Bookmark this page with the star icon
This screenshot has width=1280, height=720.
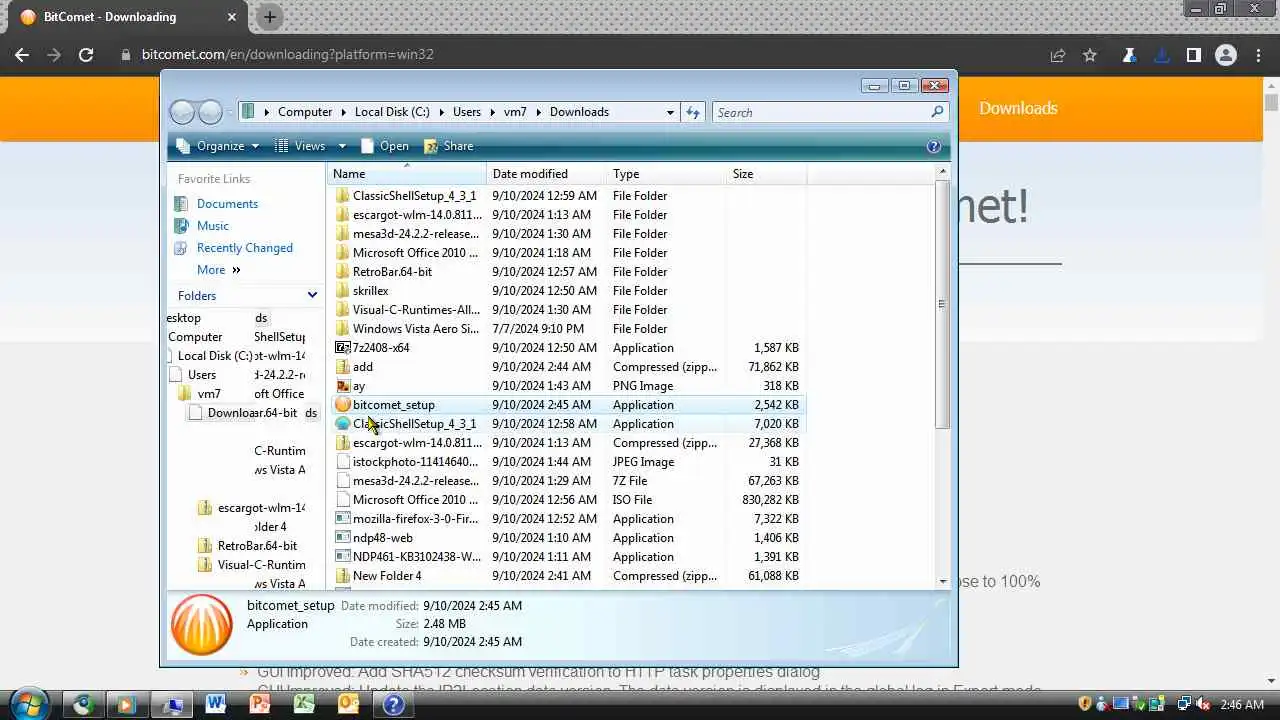(x=1090, y=55)
